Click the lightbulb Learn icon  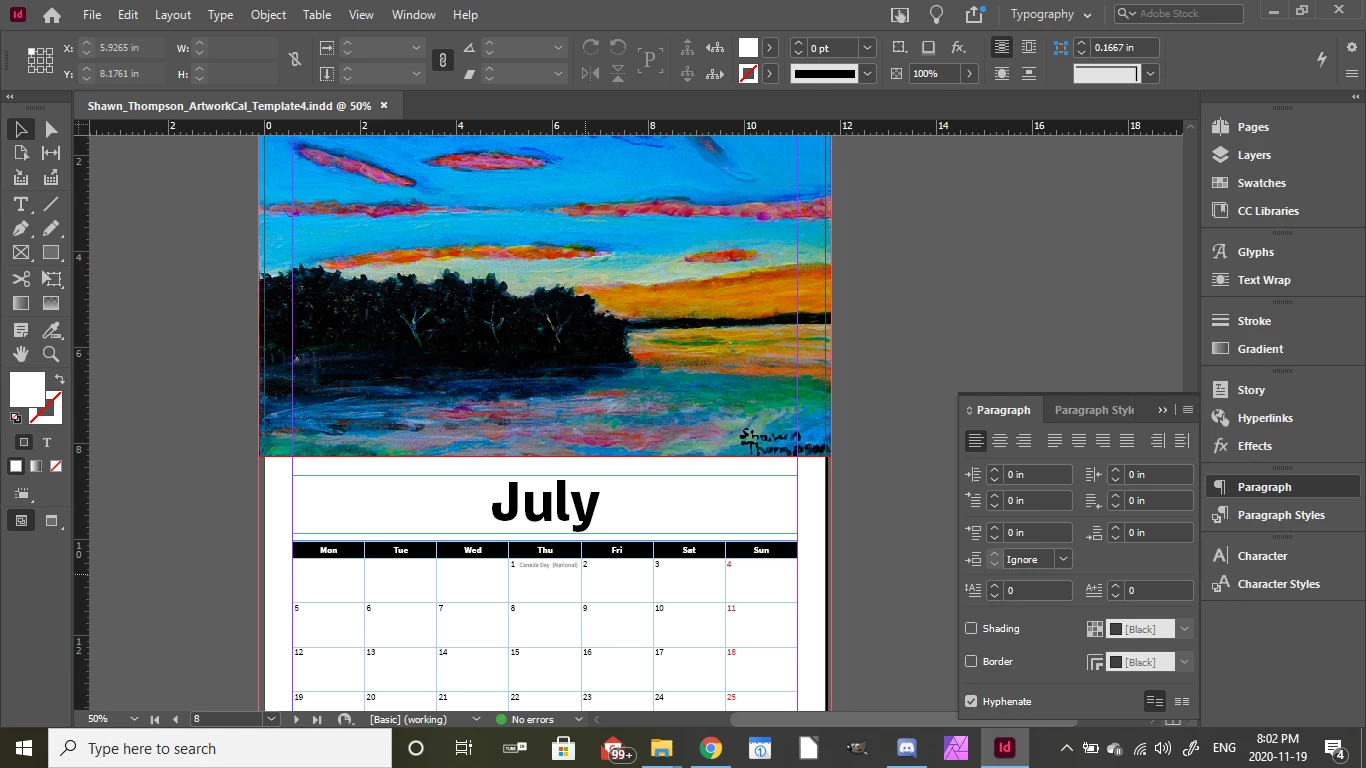pos(936,14)
